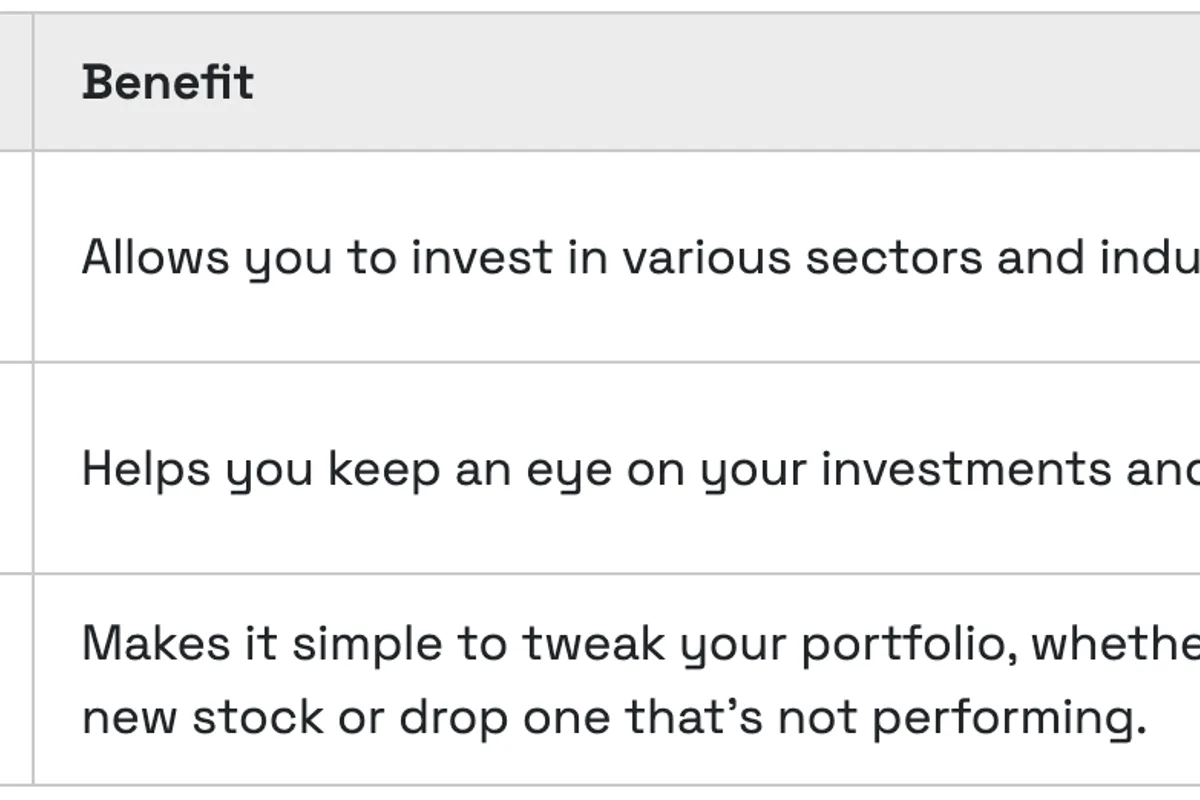Click the row starting with "Allows you to invest"
The width and height of the screenshot is (1200, 800).
click(x=640, y=258)
